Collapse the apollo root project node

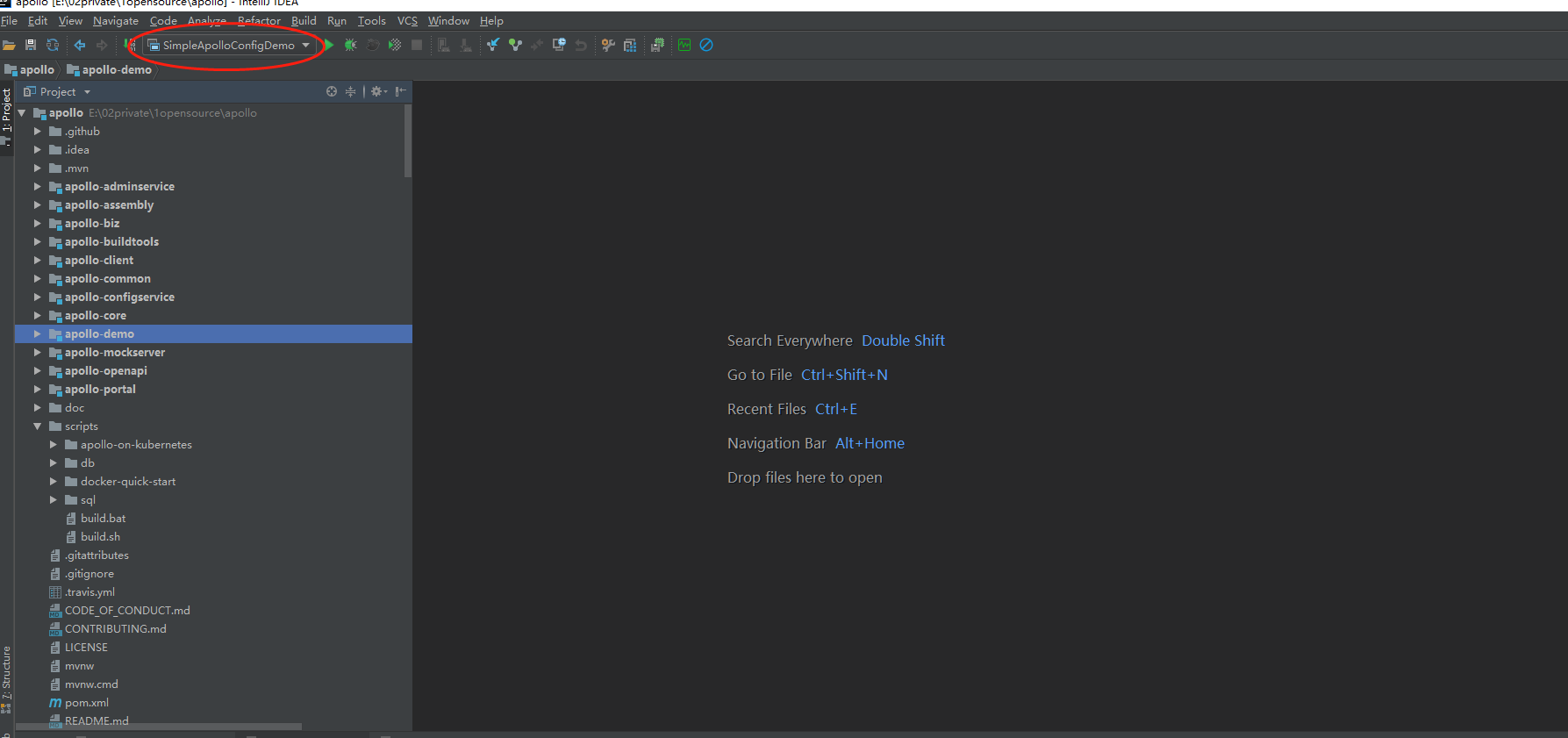(x=22, y=113)
